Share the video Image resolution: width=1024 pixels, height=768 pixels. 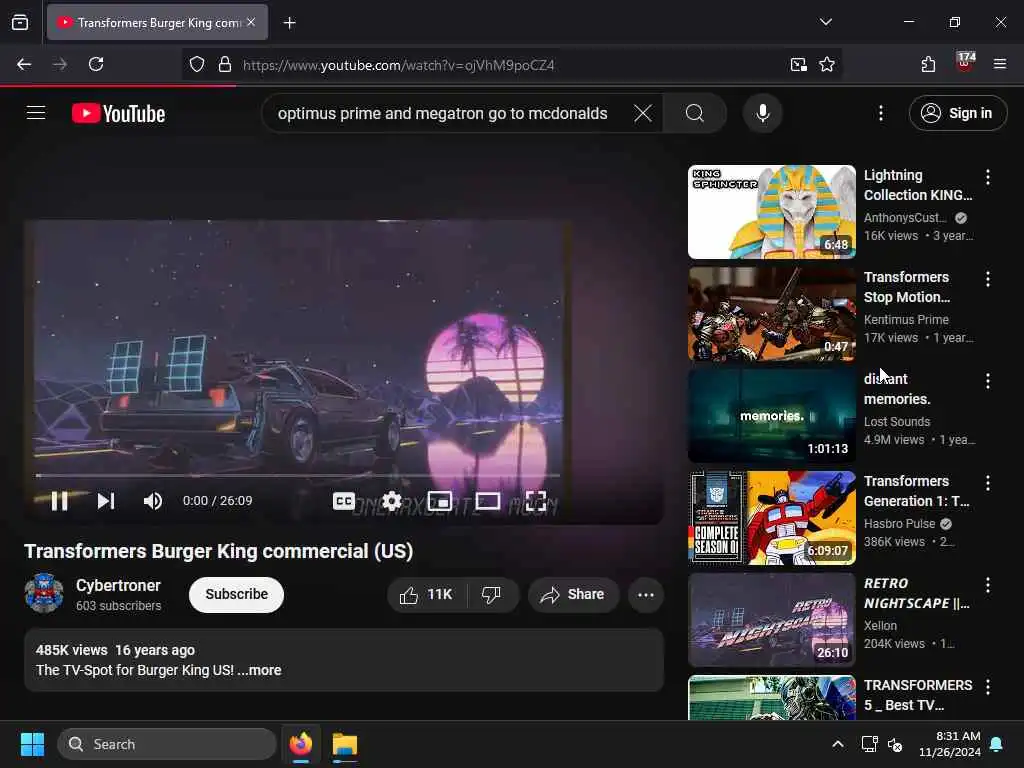573,594
